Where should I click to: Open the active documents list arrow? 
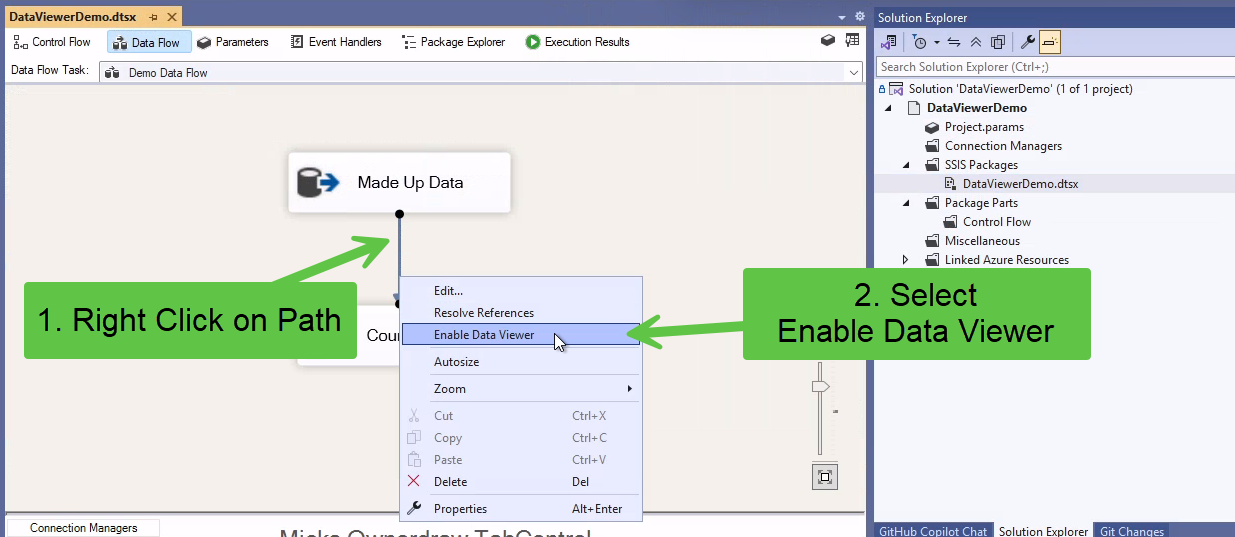[842, 17]
